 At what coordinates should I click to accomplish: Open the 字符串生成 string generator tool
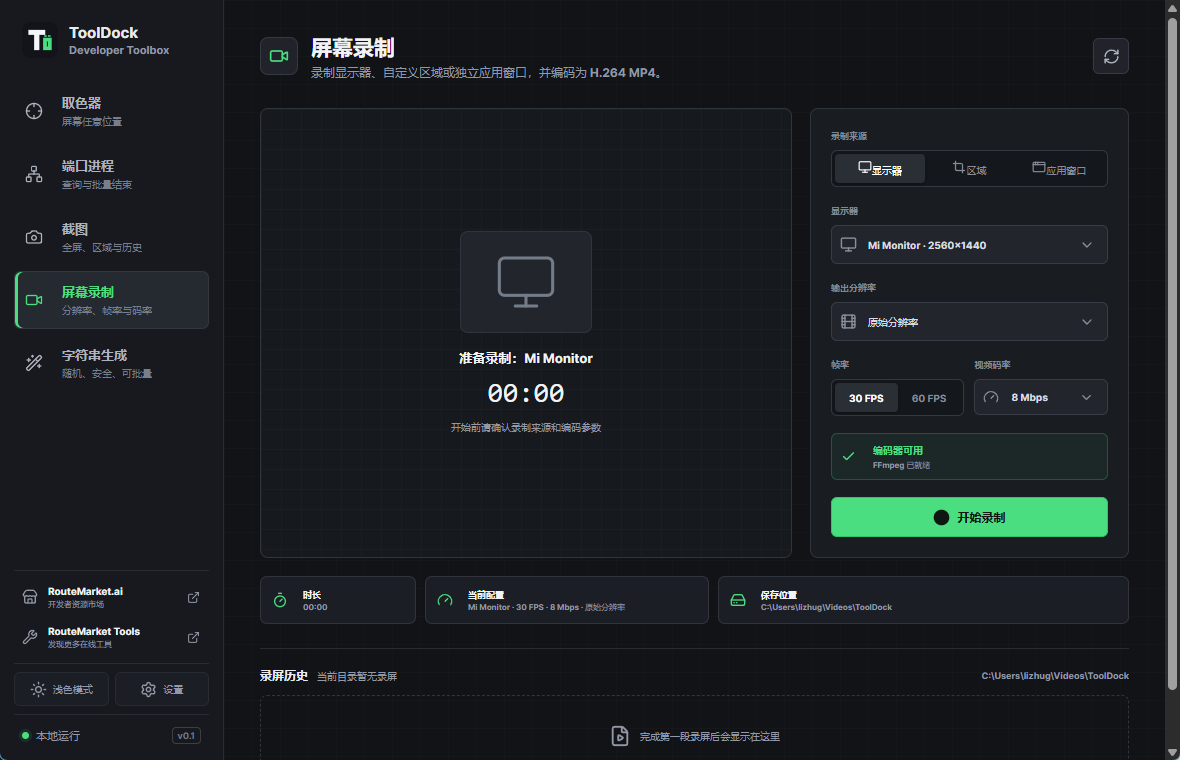[111, 363]
